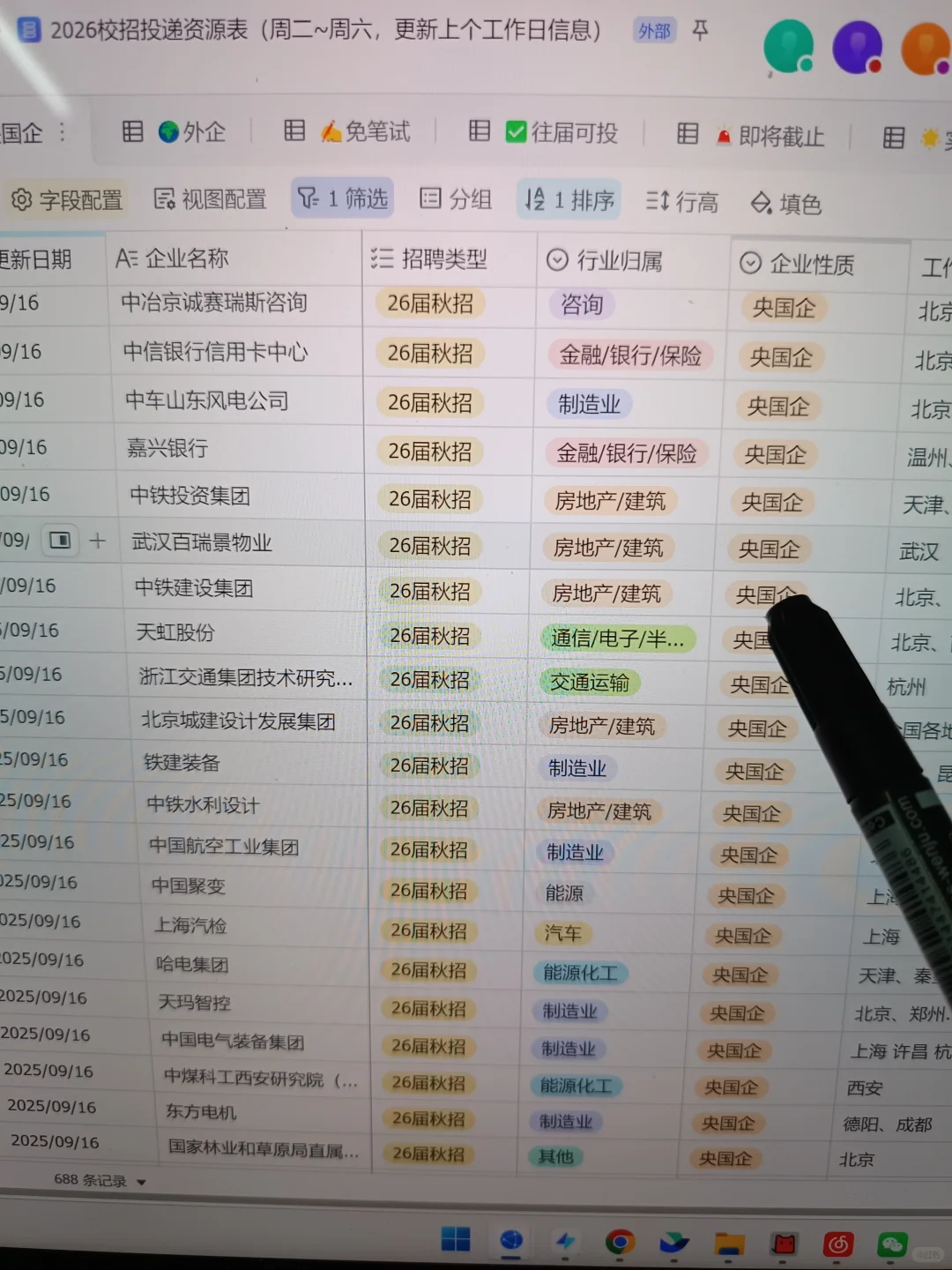Click the 德阳、成都 location cell
This screenshot has height=1270, width=952.
[x=887, y=1124]
